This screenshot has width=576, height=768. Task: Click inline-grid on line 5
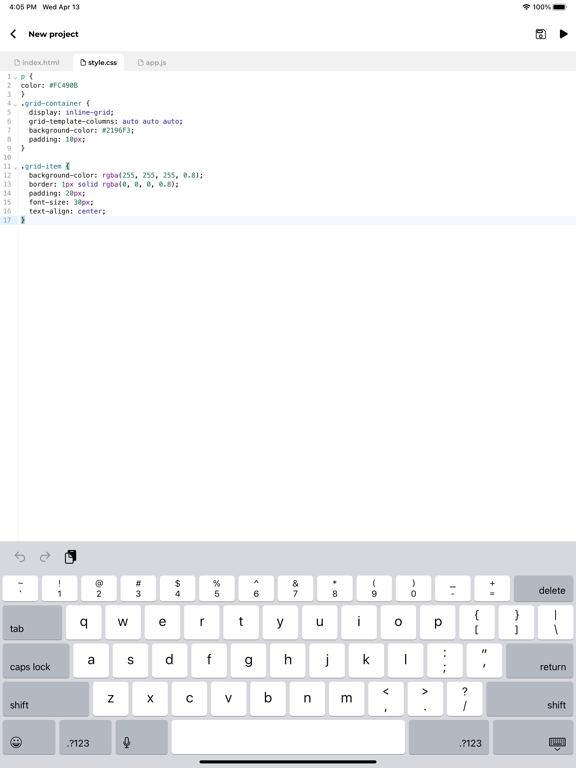click(x=88, y=112)
